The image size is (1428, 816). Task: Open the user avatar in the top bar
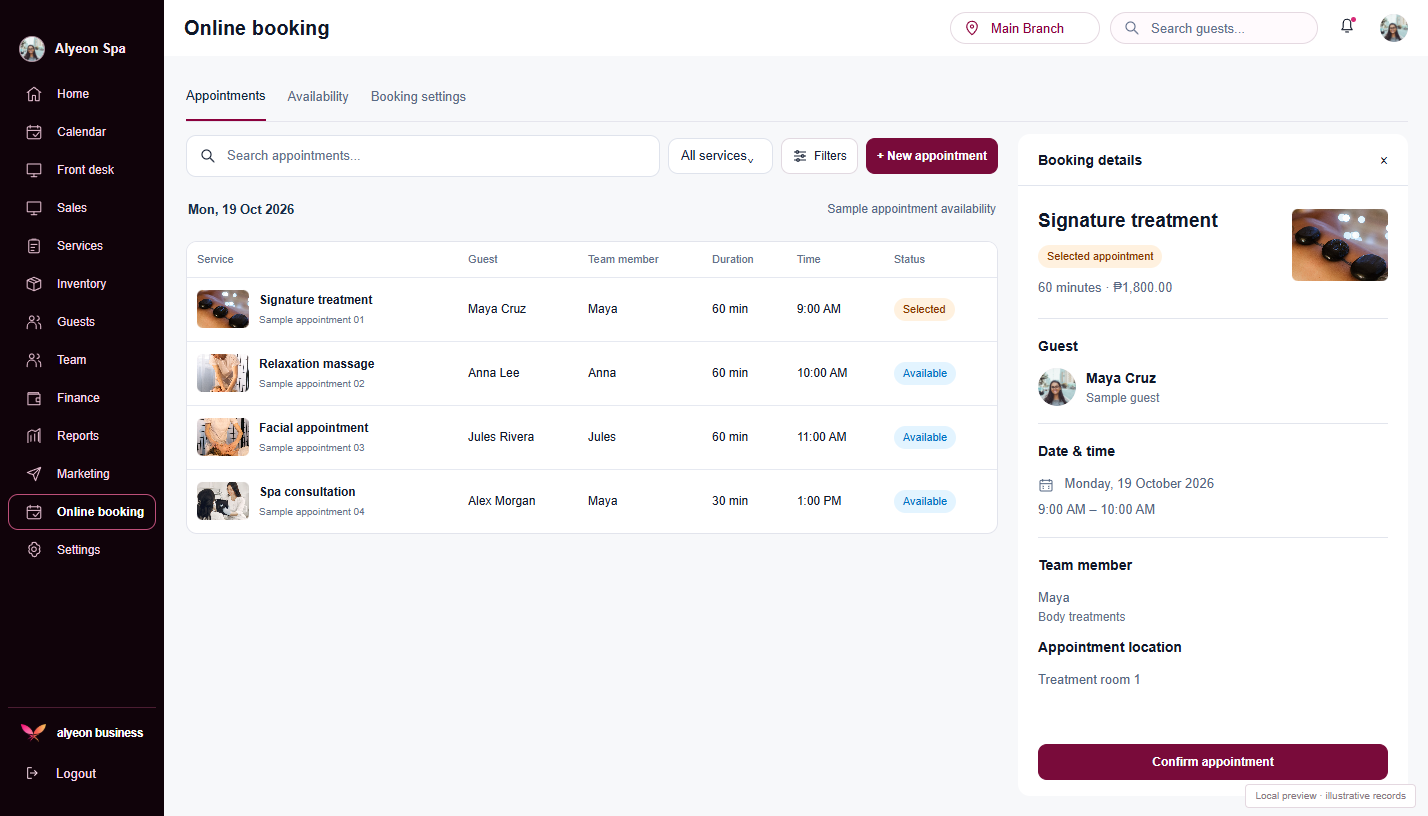1394,28
